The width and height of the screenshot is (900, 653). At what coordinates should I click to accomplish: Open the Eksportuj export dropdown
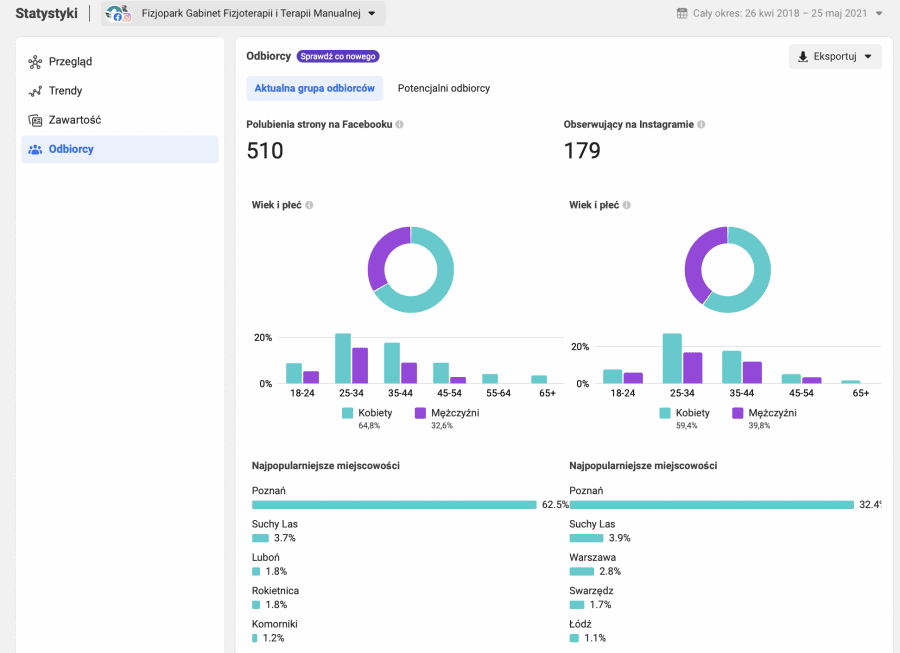[835, 57]
